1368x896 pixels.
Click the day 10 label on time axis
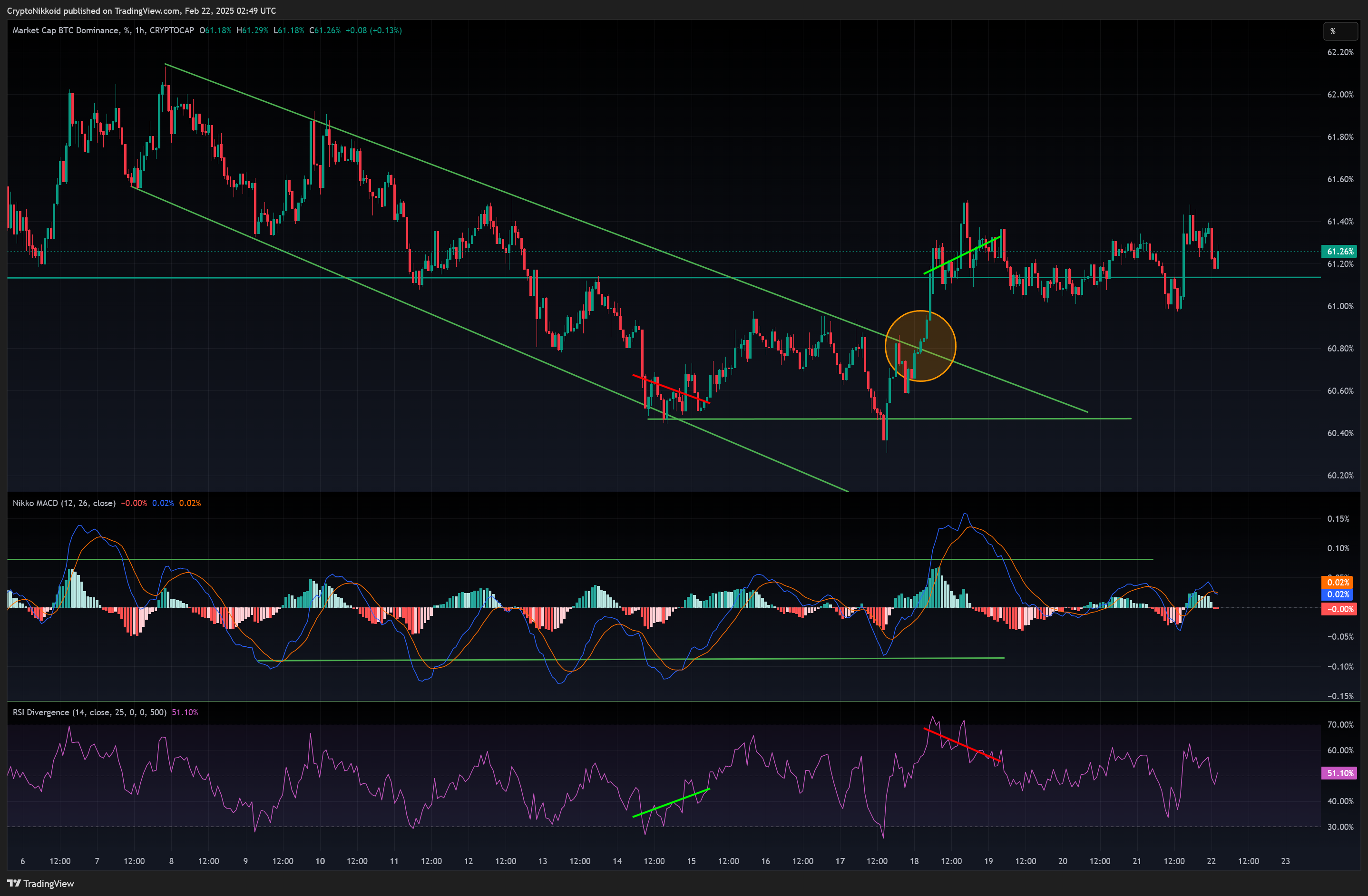(x=320, y=861)
